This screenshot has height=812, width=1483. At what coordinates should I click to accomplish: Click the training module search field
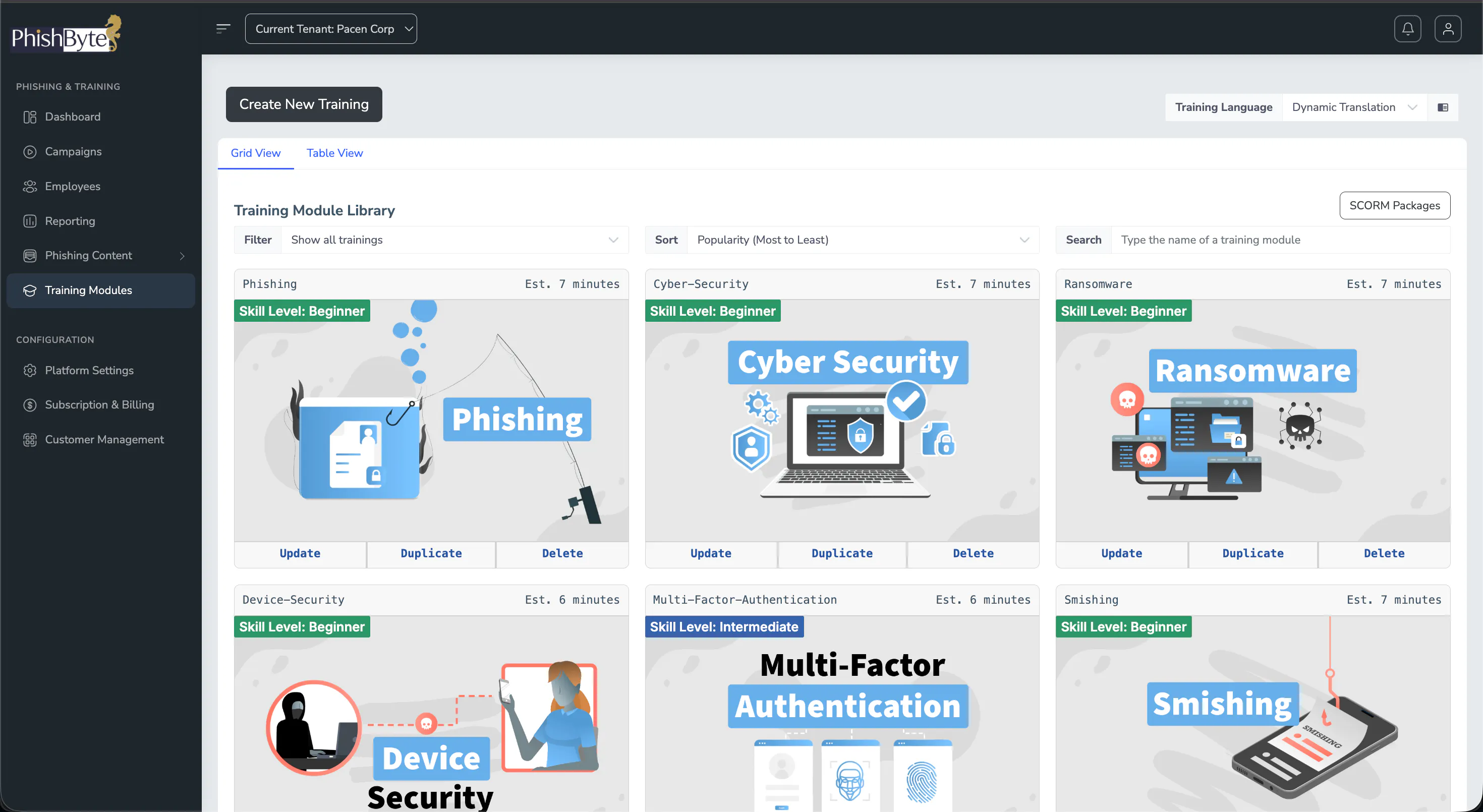point(1280,240)
